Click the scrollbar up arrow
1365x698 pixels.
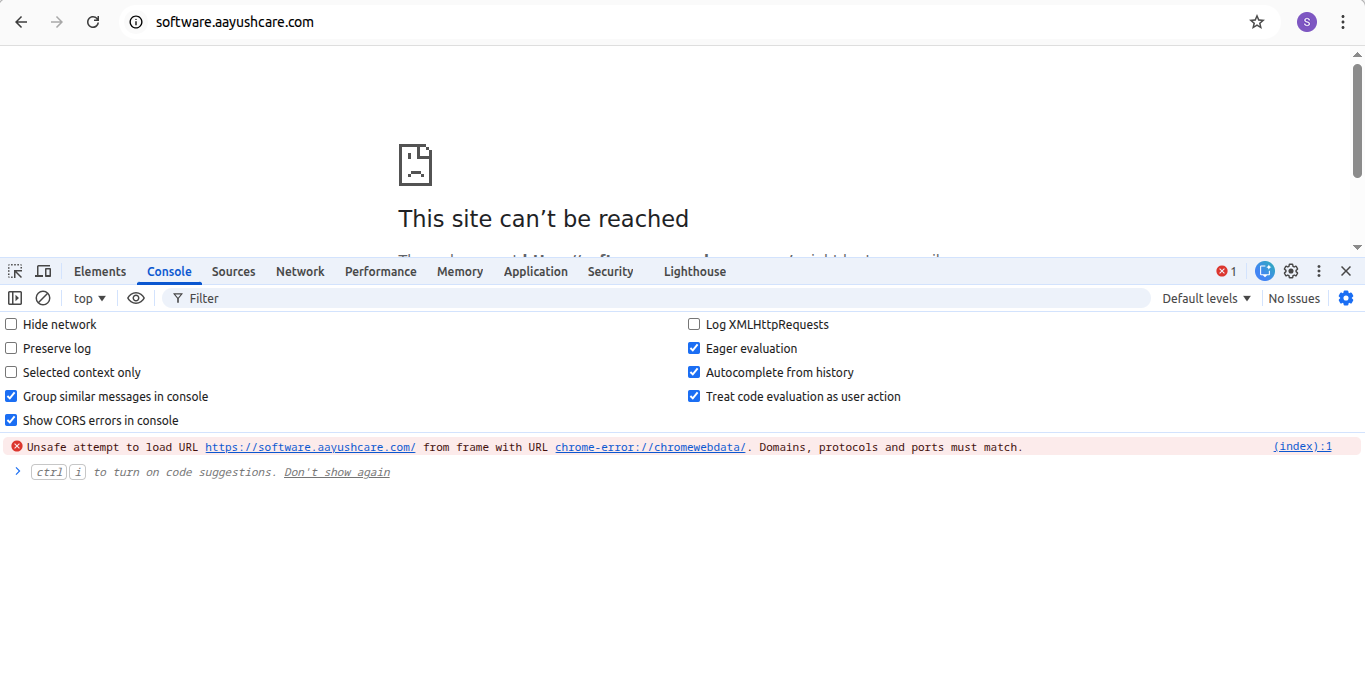pyautogui.click(x=1357, y=54)
